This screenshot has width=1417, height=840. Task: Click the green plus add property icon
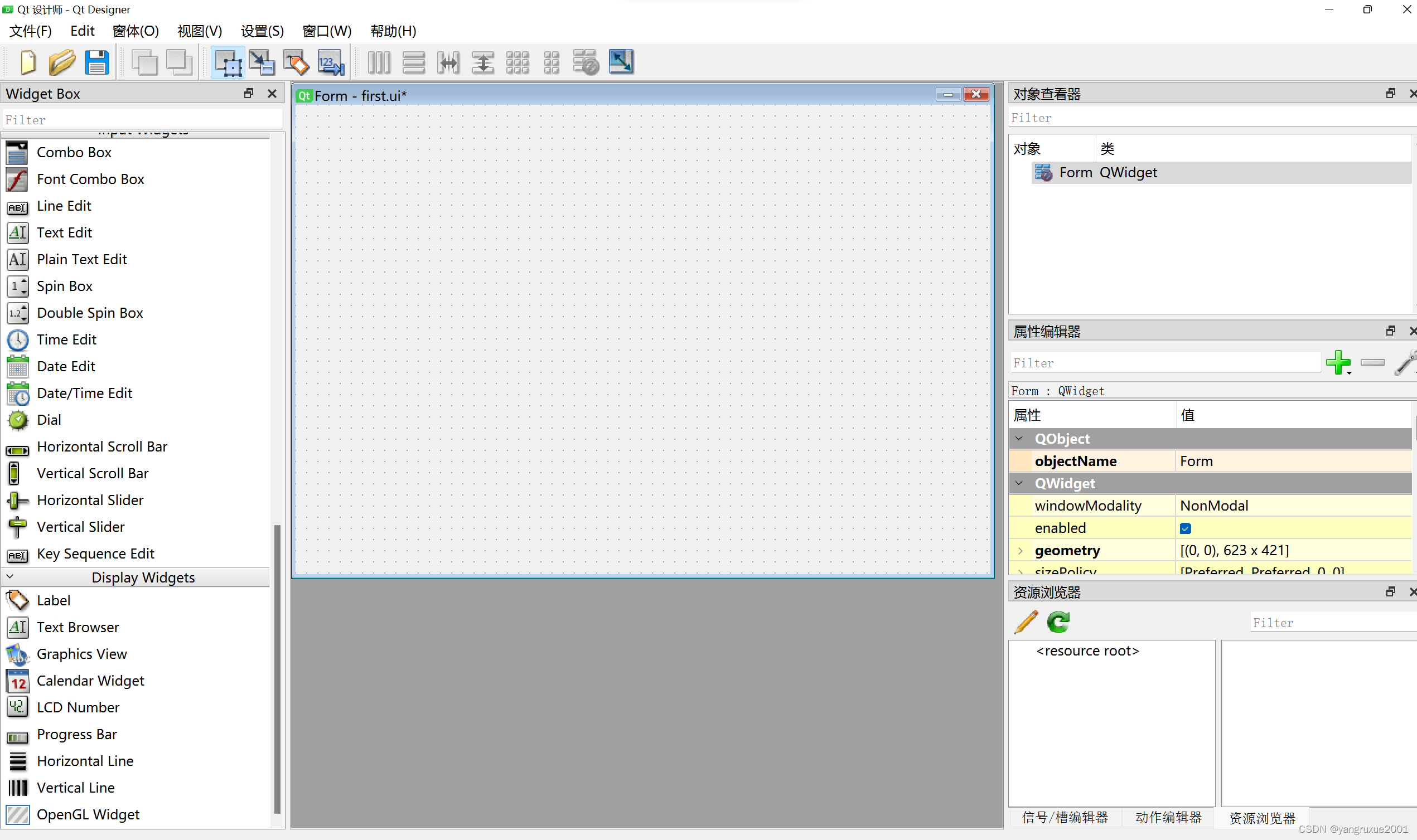[x=1338, y=362]
